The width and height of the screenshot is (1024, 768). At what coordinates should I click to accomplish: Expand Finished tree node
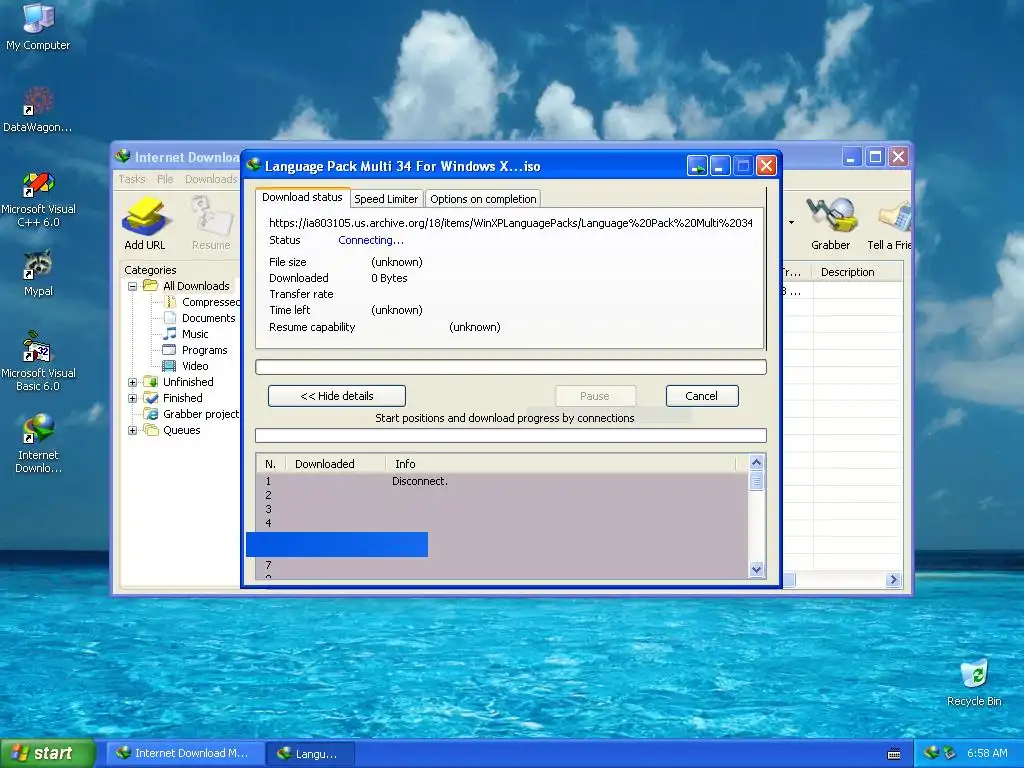point(133,398)
